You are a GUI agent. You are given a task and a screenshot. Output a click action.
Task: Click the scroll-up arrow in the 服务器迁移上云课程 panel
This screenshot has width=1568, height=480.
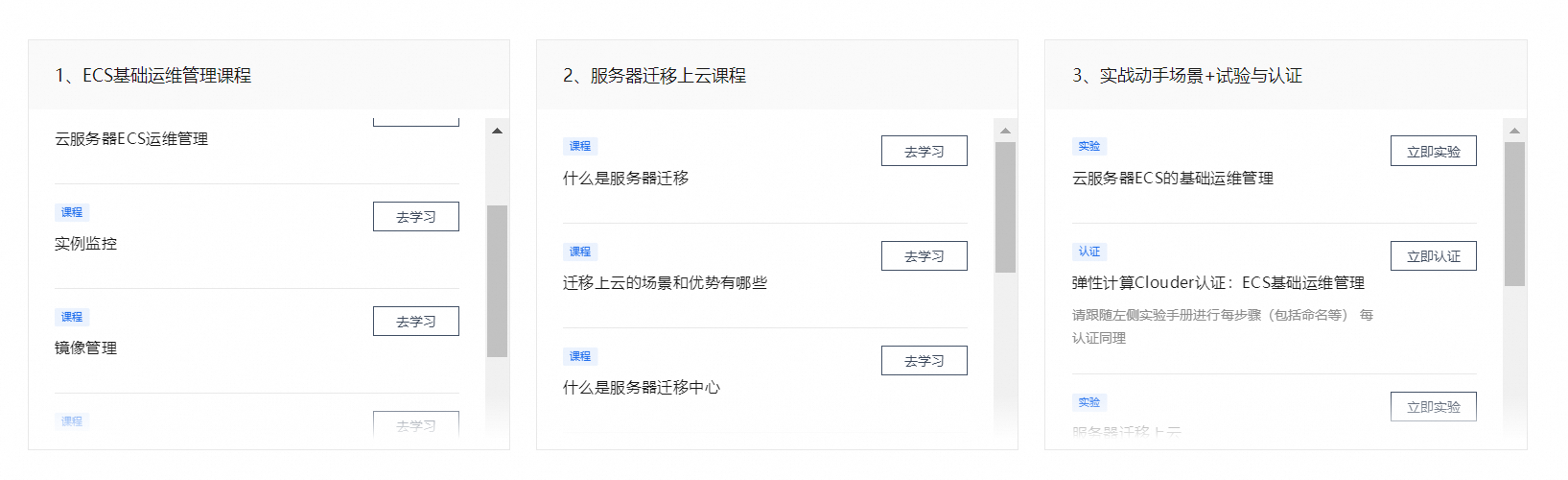(x=1005, y=131)
